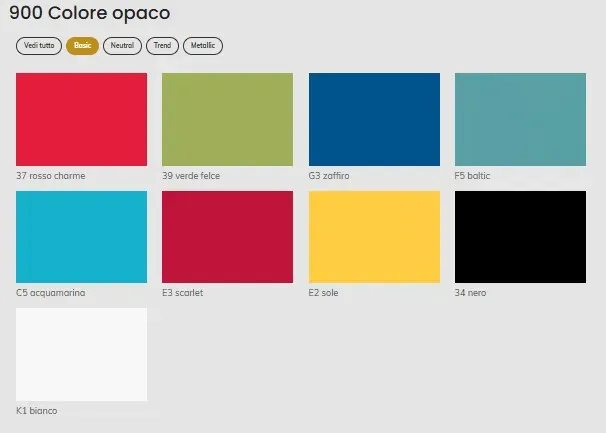Viewport: 606px width, 433px height.
Task: Select the E2 sole yellow swatch
Action: 374,237
